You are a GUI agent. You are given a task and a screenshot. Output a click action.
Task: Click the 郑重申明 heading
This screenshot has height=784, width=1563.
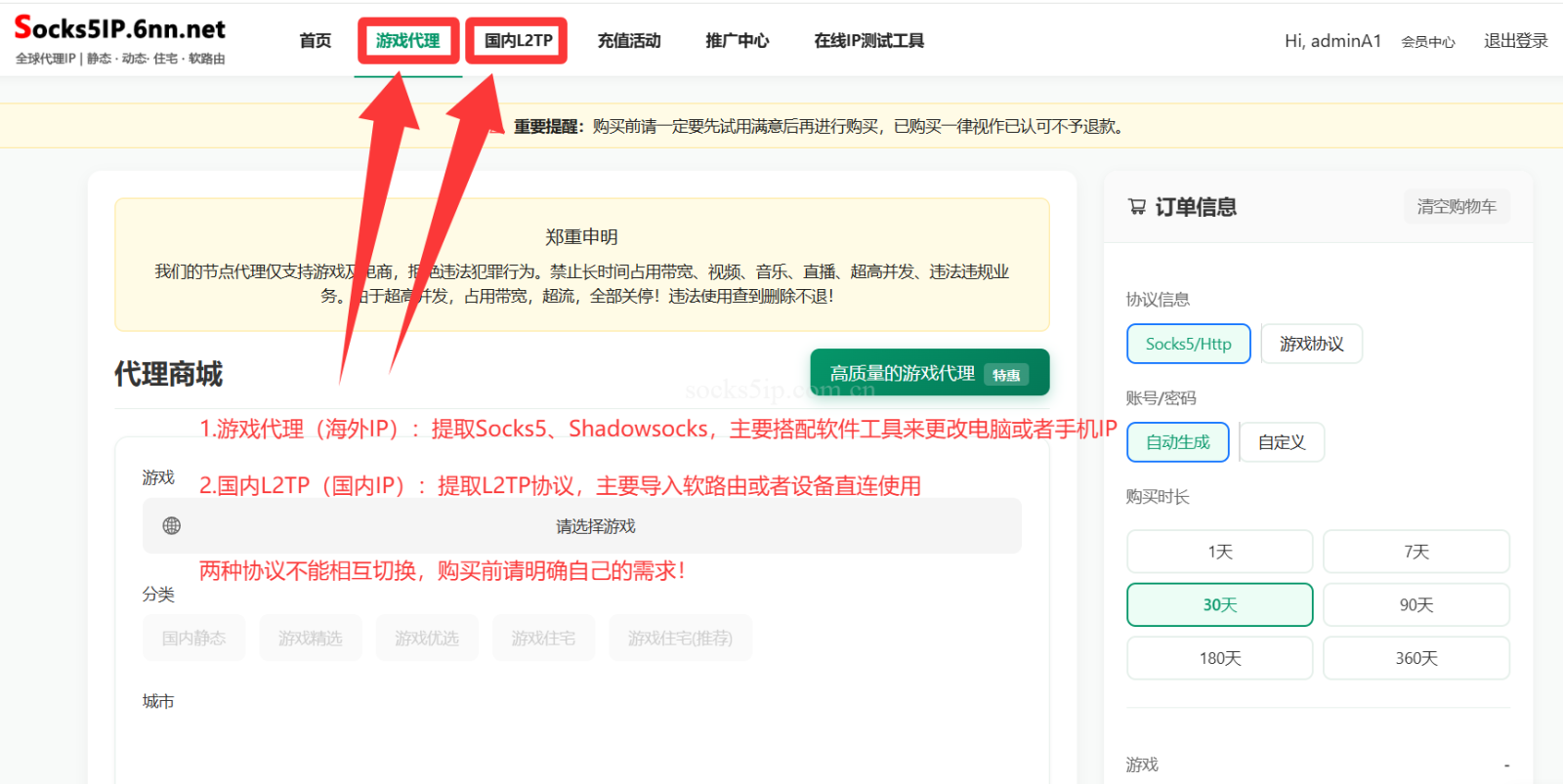coord(581,236)
